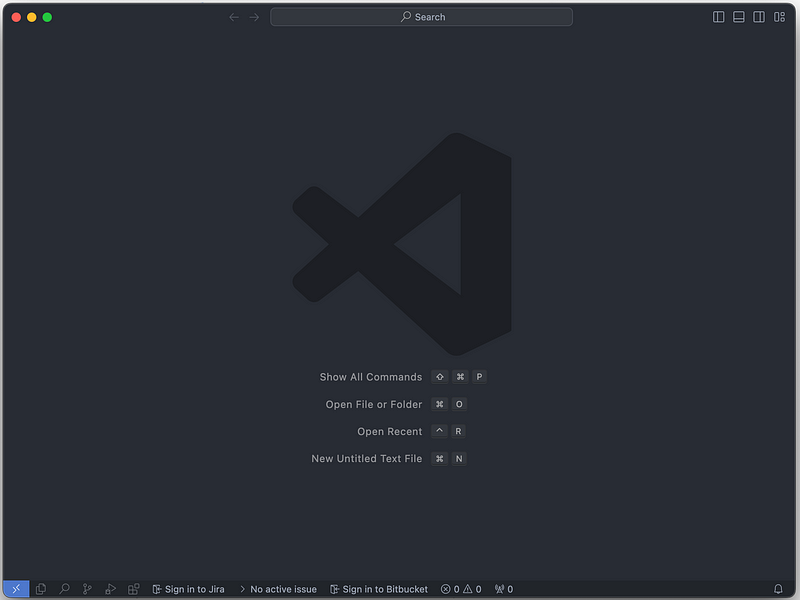Screen dimensions: 800x600
Task: Go forward using the right arrow
Action: pyautogui.click(x=254, y=17)
